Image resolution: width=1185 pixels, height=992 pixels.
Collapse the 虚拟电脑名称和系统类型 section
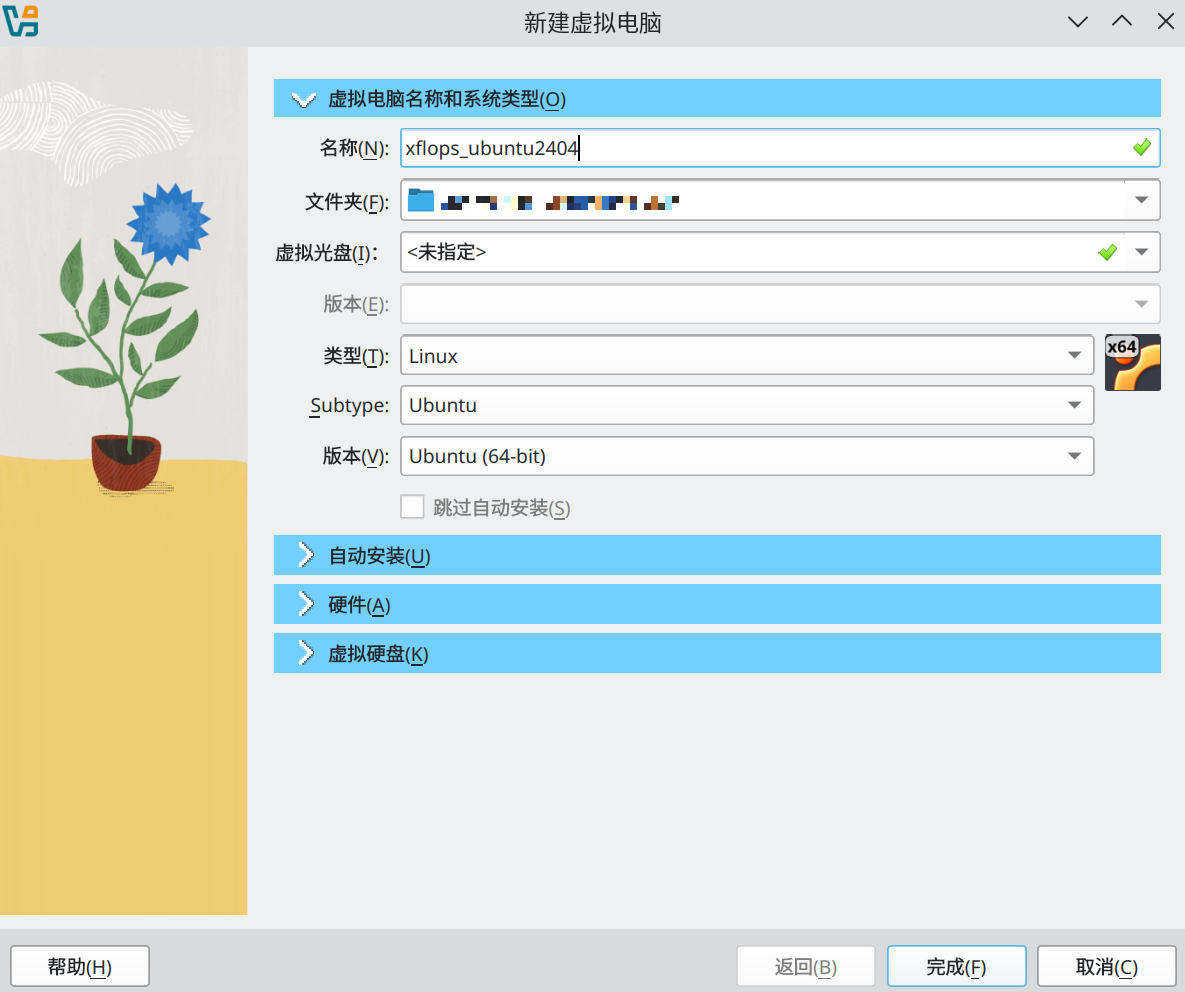(717, 98)
